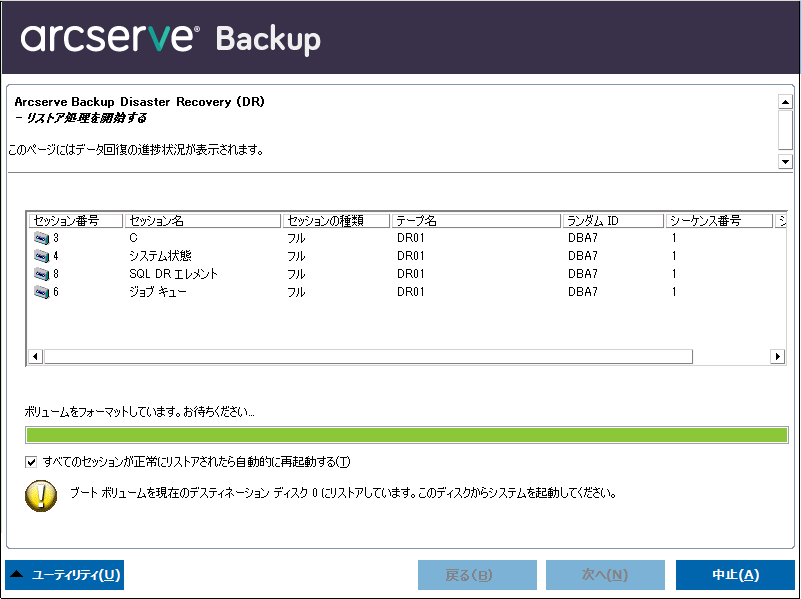Click the boot volume restore warning message
Image resolution: width=801 pixels, height=599 pixels.
tap(343, 493)
